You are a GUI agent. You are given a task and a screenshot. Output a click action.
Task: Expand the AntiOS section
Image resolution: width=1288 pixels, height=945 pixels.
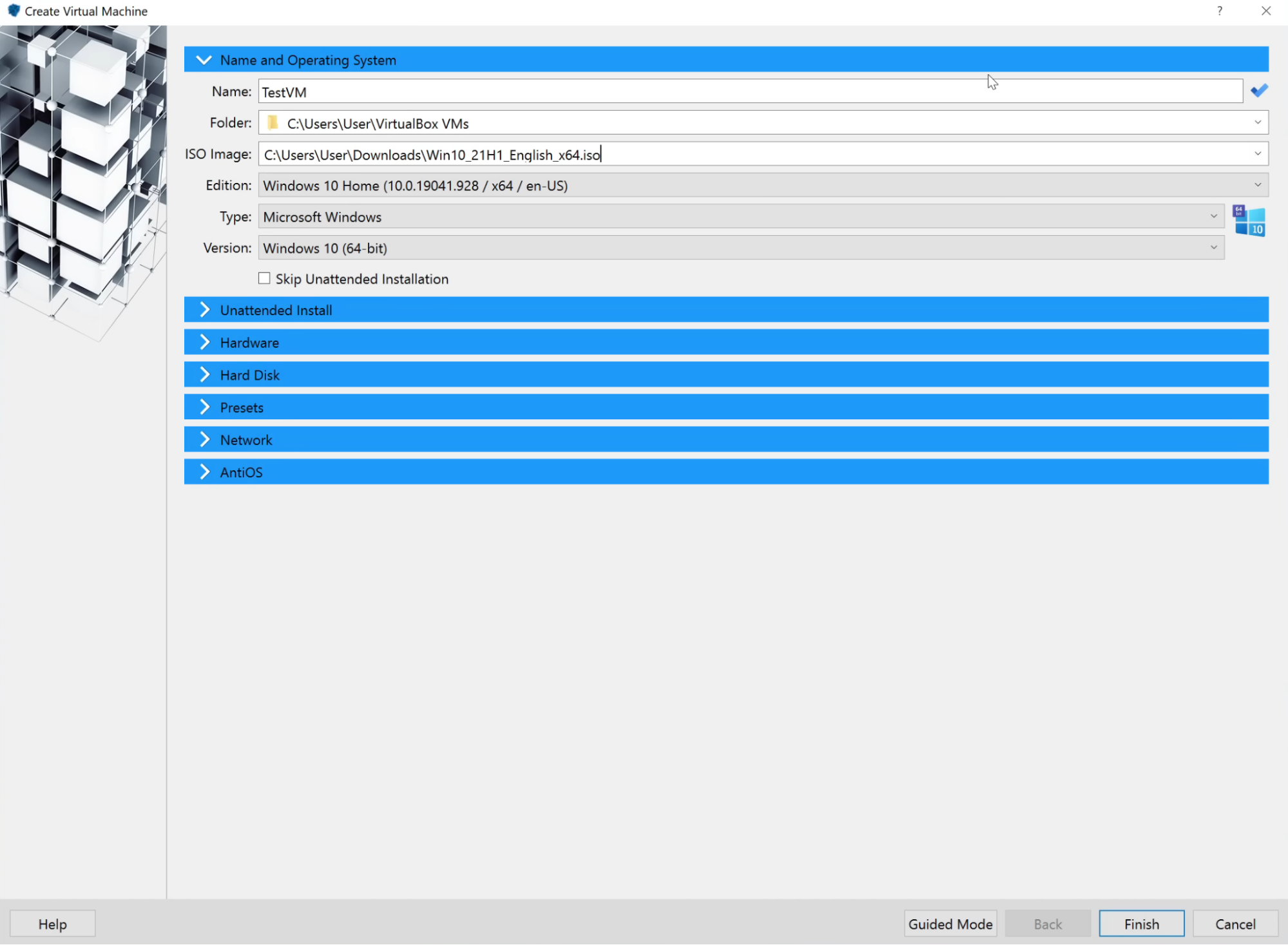726,472
